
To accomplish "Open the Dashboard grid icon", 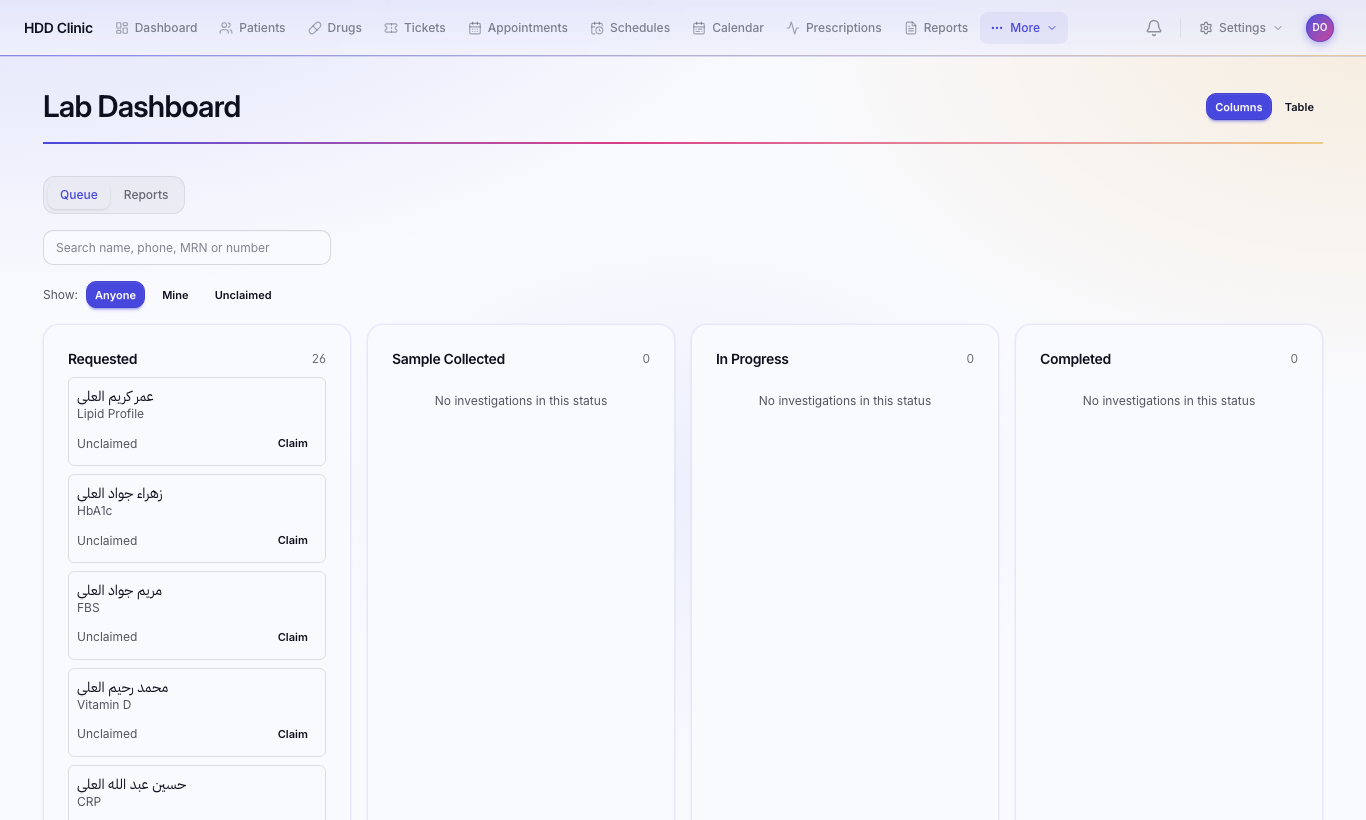I will tap(122, 28).
